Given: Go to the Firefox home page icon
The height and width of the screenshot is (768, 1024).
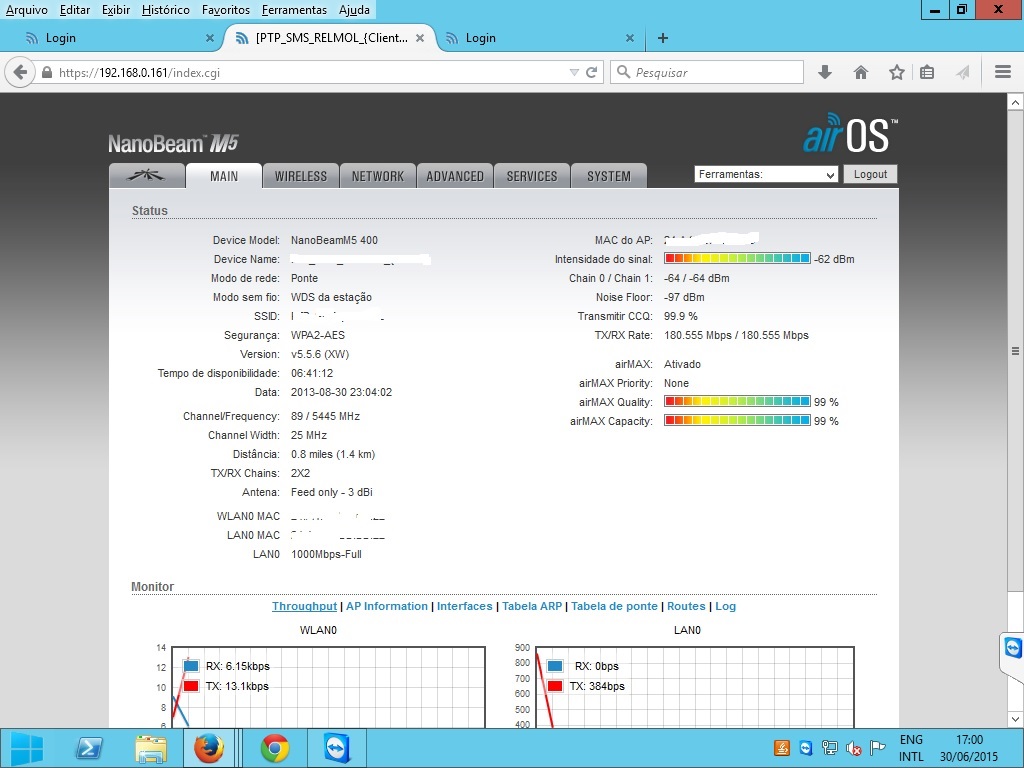Looking at the screenshot, I should pyautogui.click(x=860, y=73).
